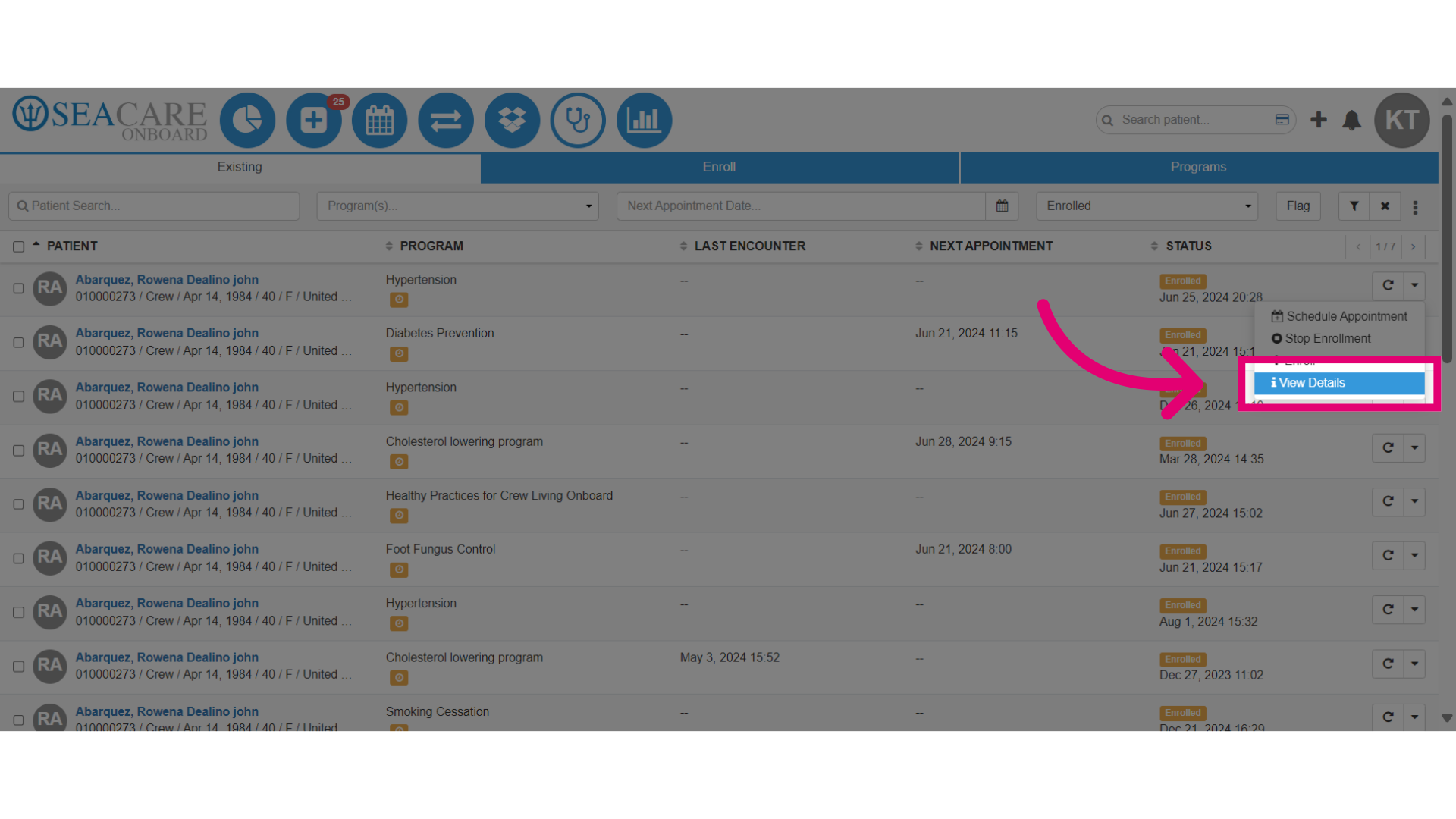
Task: Check the first Hypertension row checkbox
Action: 18,289
